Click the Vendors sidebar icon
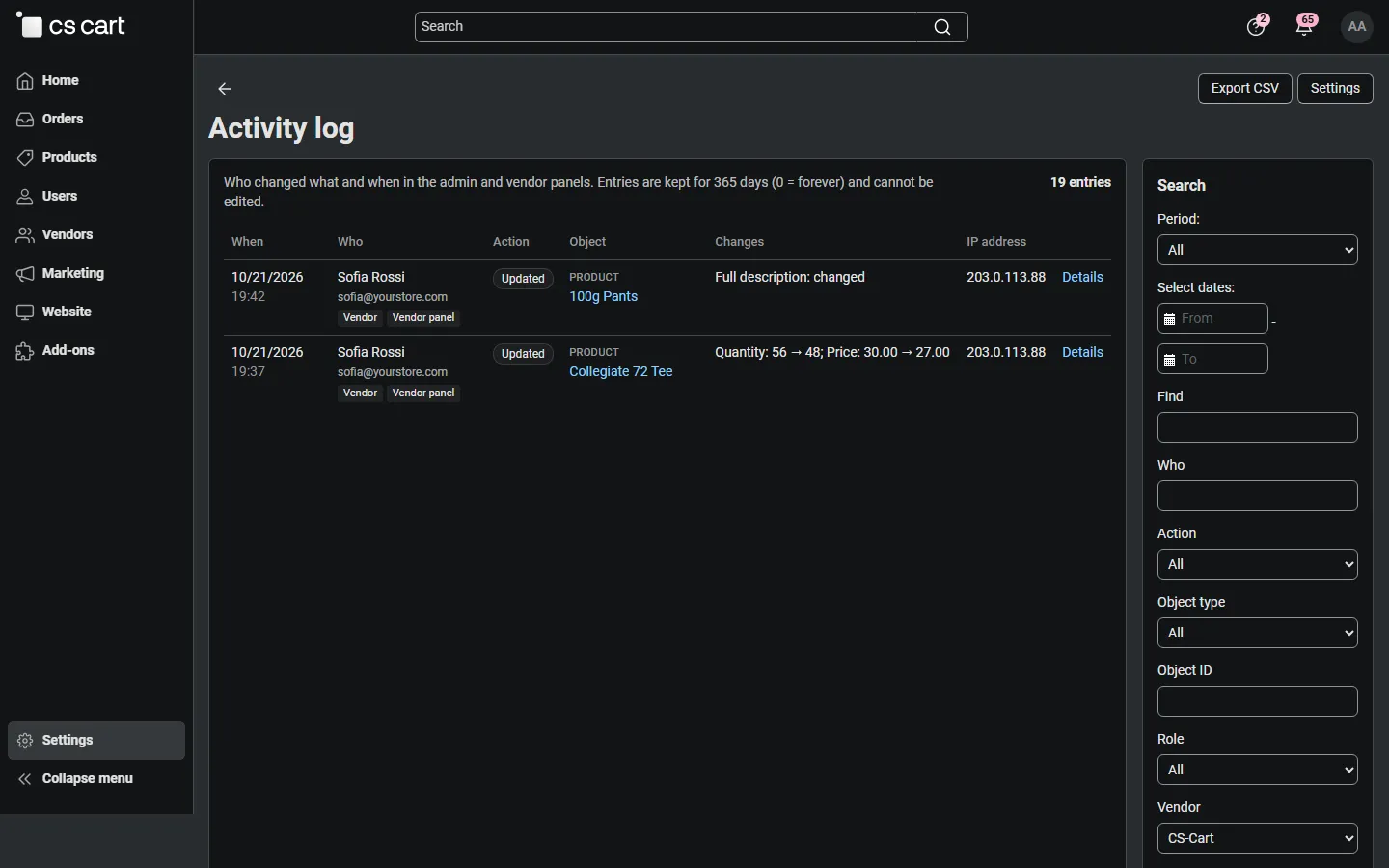This screenshot has width=1389, height=868. 25,235
